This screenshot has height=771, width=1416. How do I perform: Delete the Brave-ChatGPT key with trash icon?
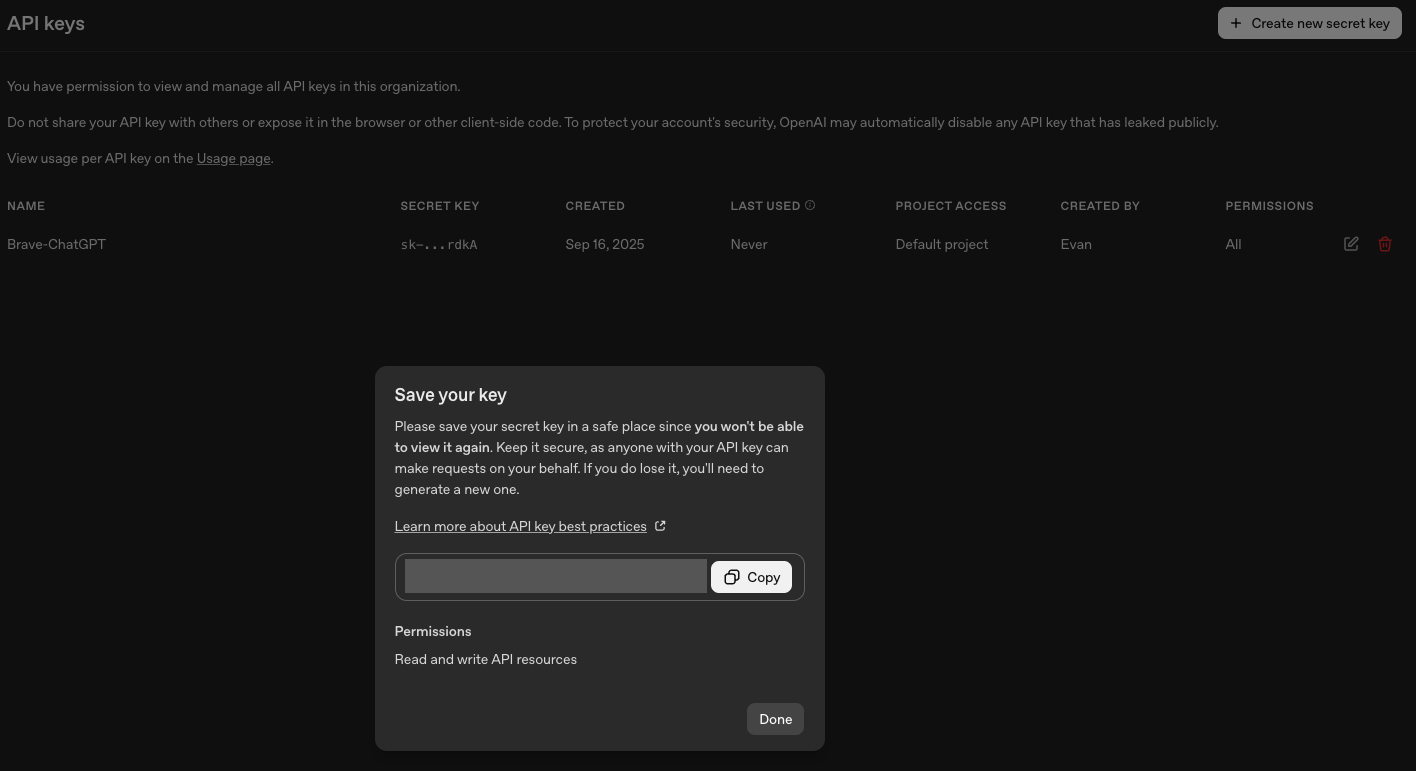[x=1385, y=244]
